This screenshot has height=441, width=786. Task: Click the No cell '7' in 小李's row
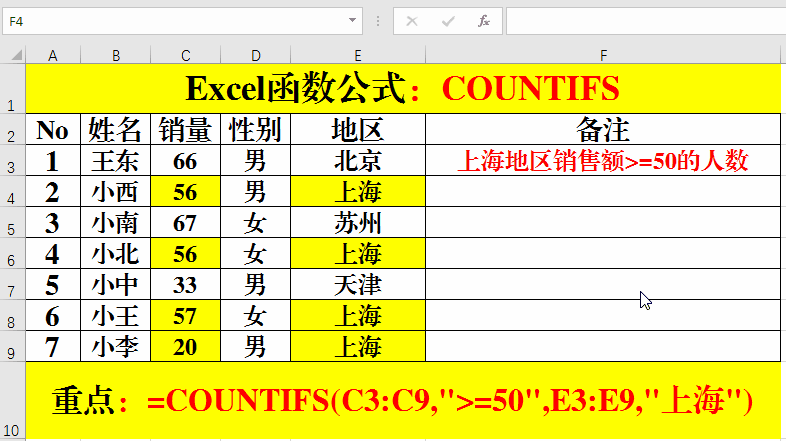pyautogui.click(x=53, y=346)
